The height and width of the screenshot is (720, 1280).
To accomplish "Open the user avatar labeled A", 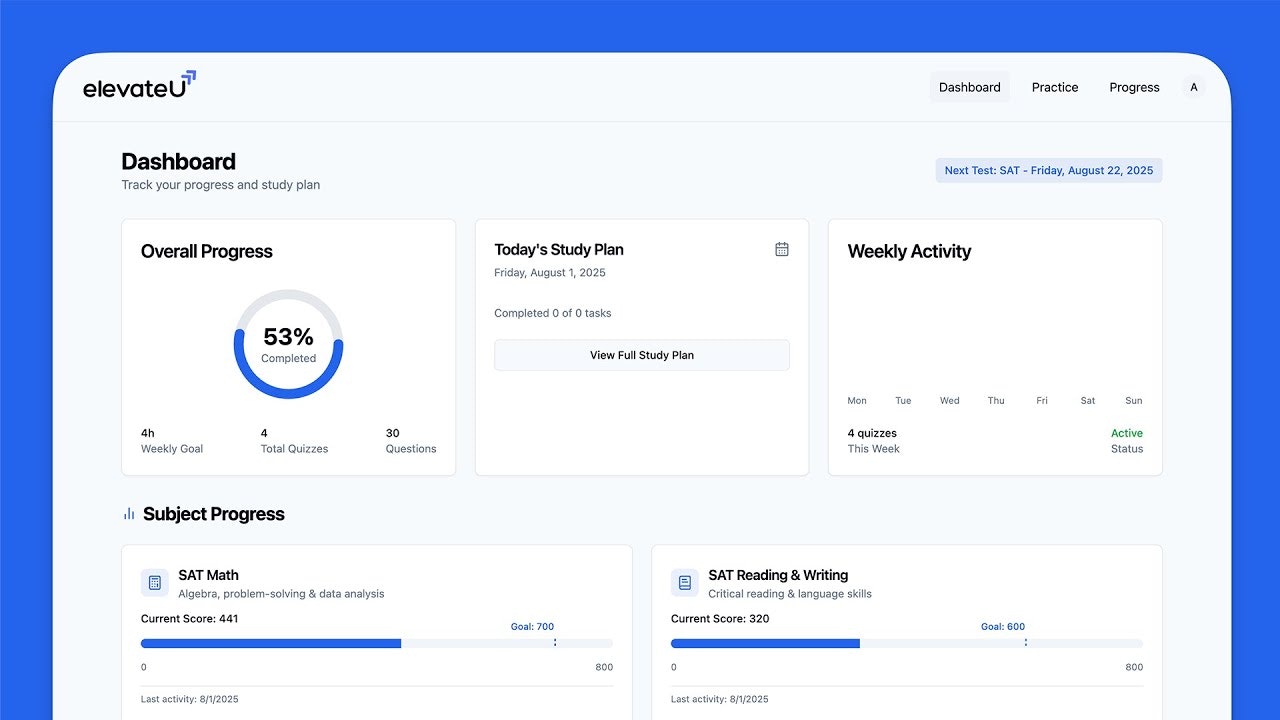I will tap(1194, 87).
